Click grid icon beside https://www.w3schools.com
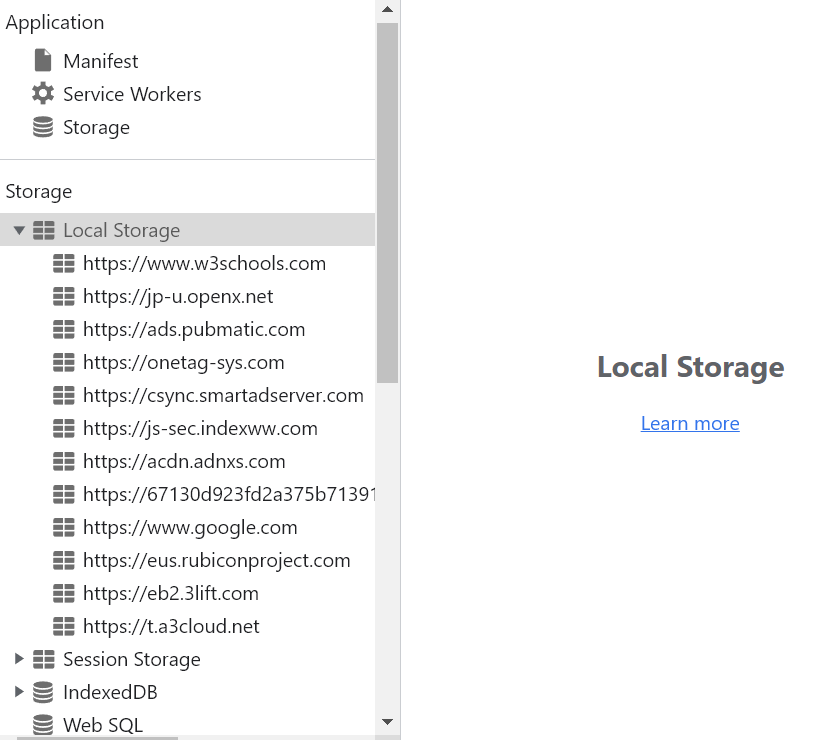 [64, 263]
